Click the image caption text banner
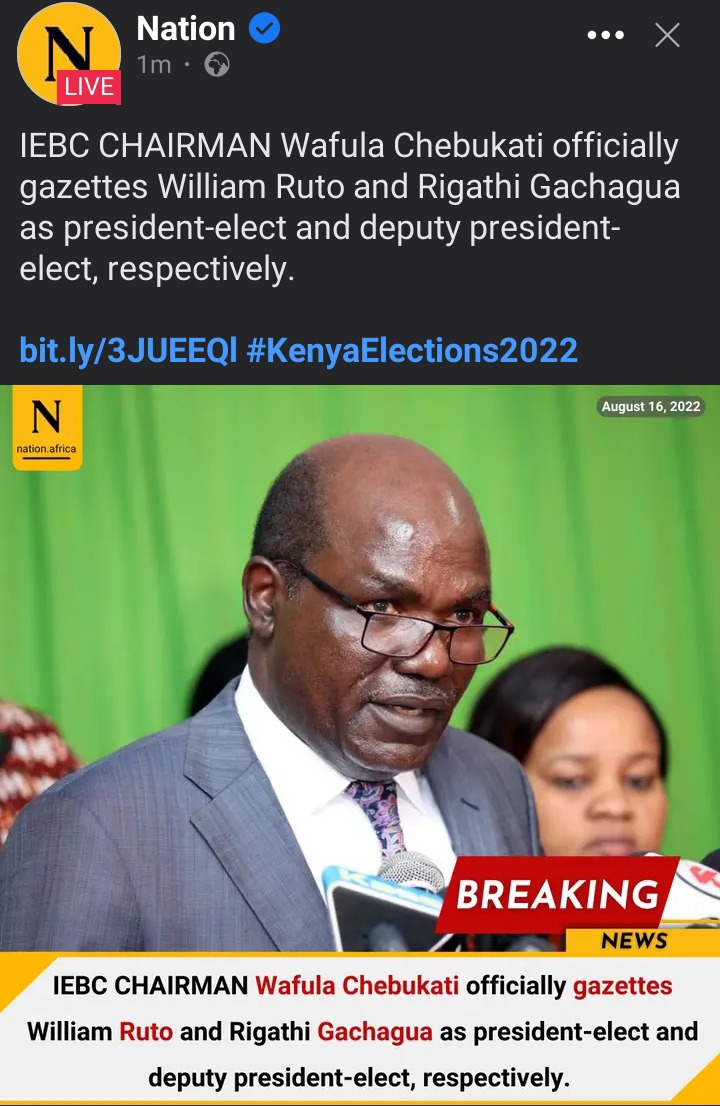This screenshot has height=1106, width=720. coord(360,1031)
